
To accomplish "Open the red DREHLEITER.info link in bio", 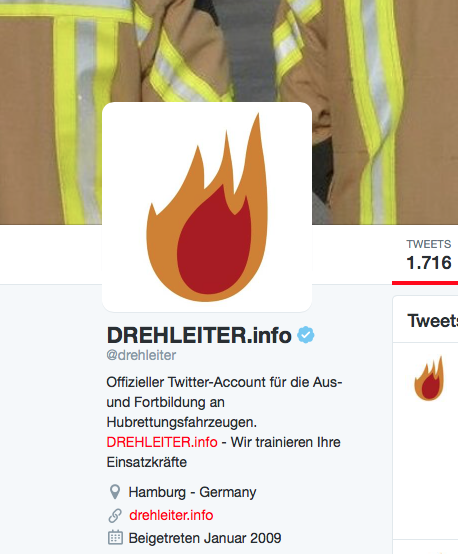I will [162, 442].
